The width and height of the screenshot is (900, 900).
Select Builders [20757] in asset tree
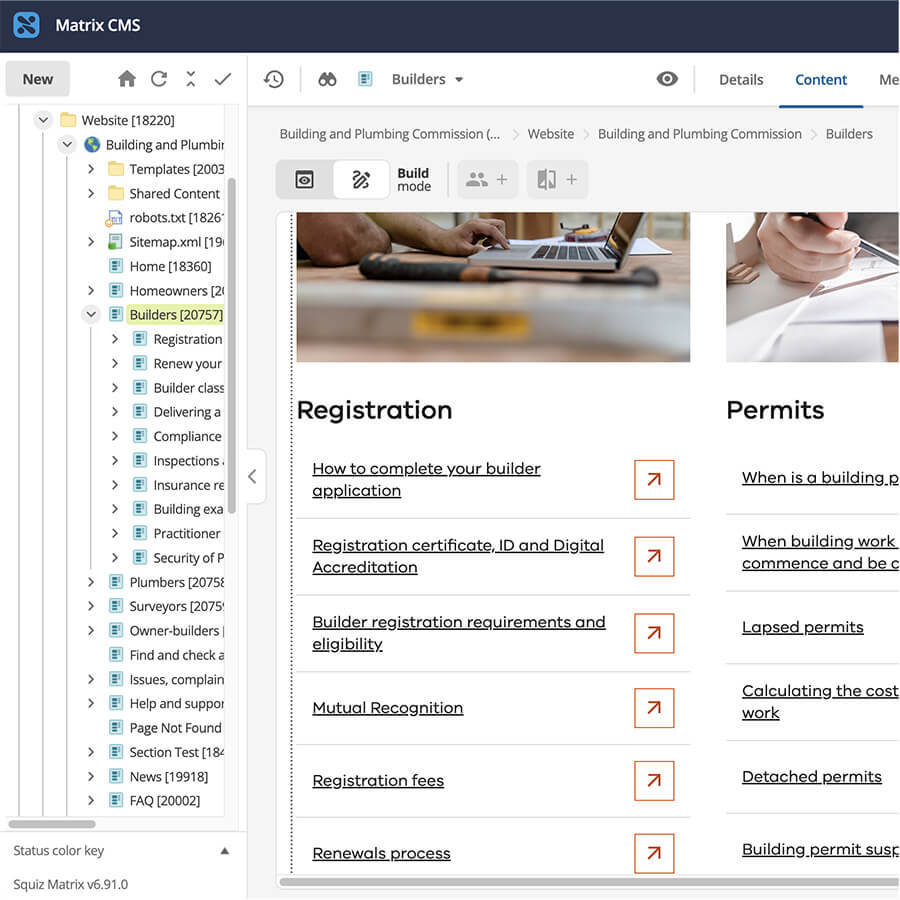coord(176,315)
